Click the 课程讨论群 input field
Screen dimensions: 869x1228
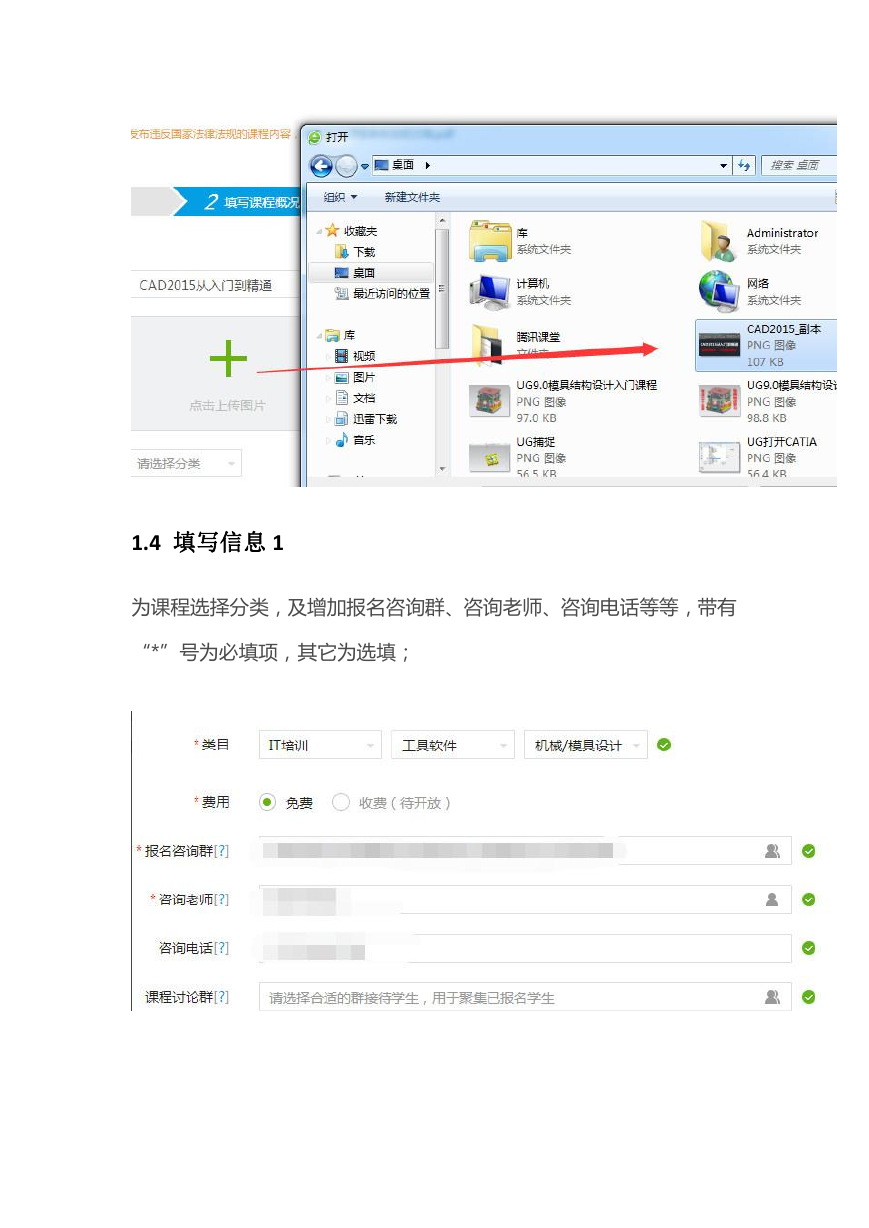[x=525, y=997]
